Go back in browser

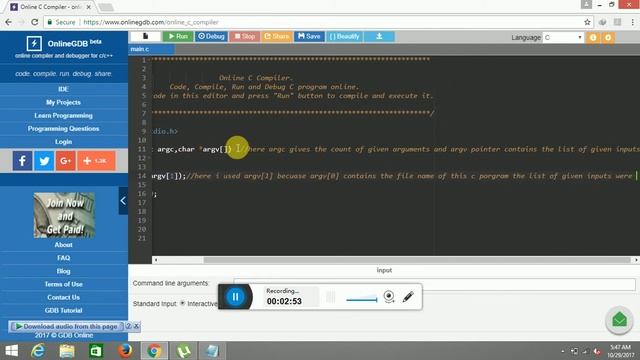click(9, 22)
